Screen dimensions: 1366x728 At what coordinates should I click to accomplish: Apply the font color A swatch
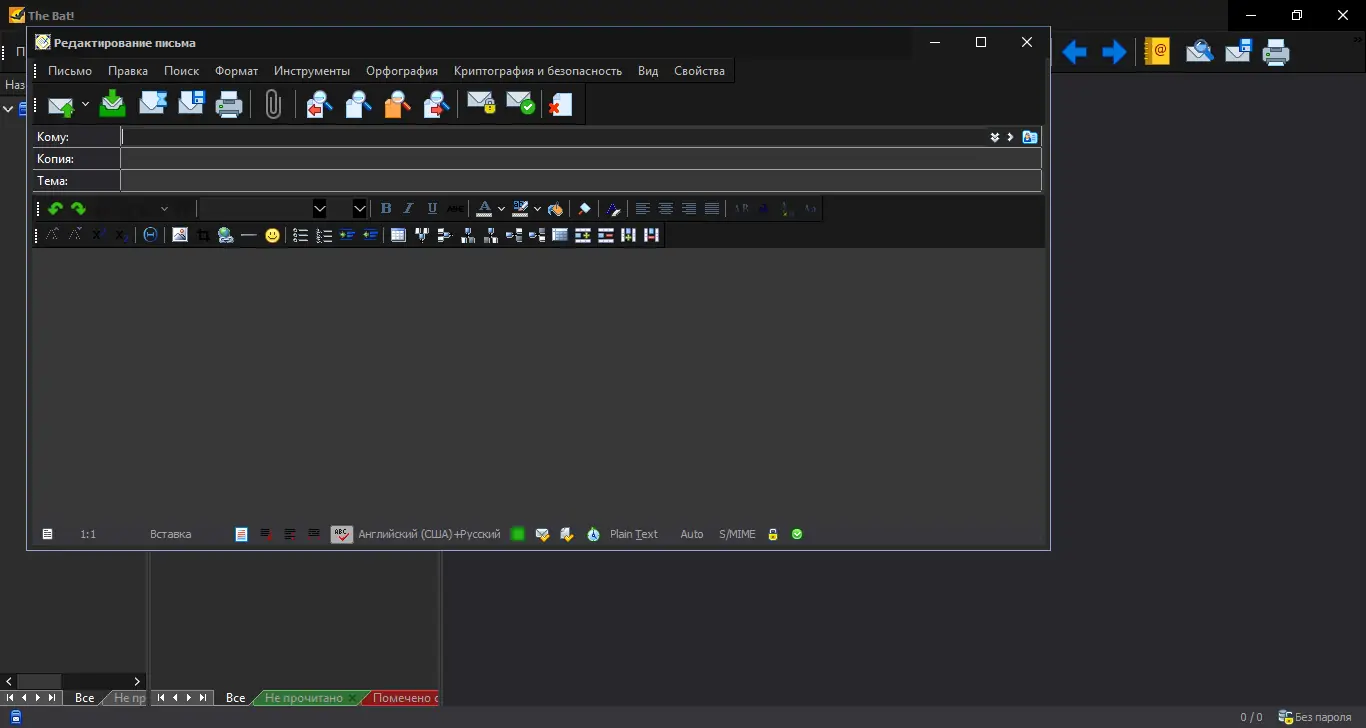[x=484, y=209]
